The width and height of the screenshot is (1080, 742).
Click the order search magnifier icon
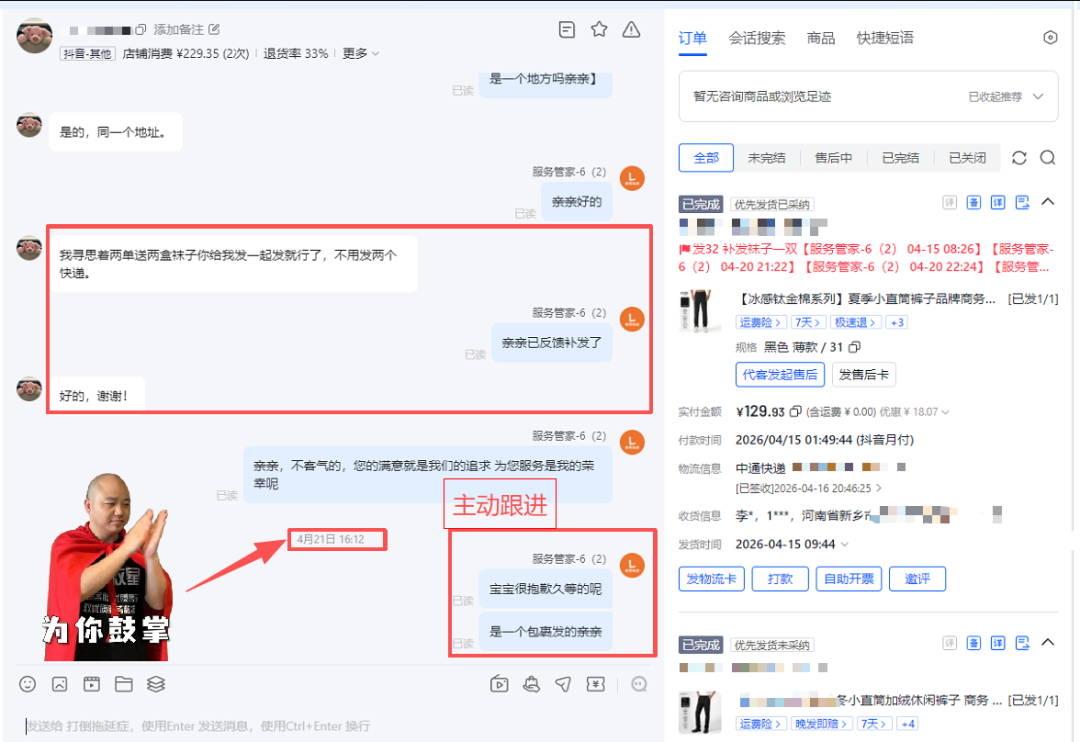click(x=1048, y=158)
